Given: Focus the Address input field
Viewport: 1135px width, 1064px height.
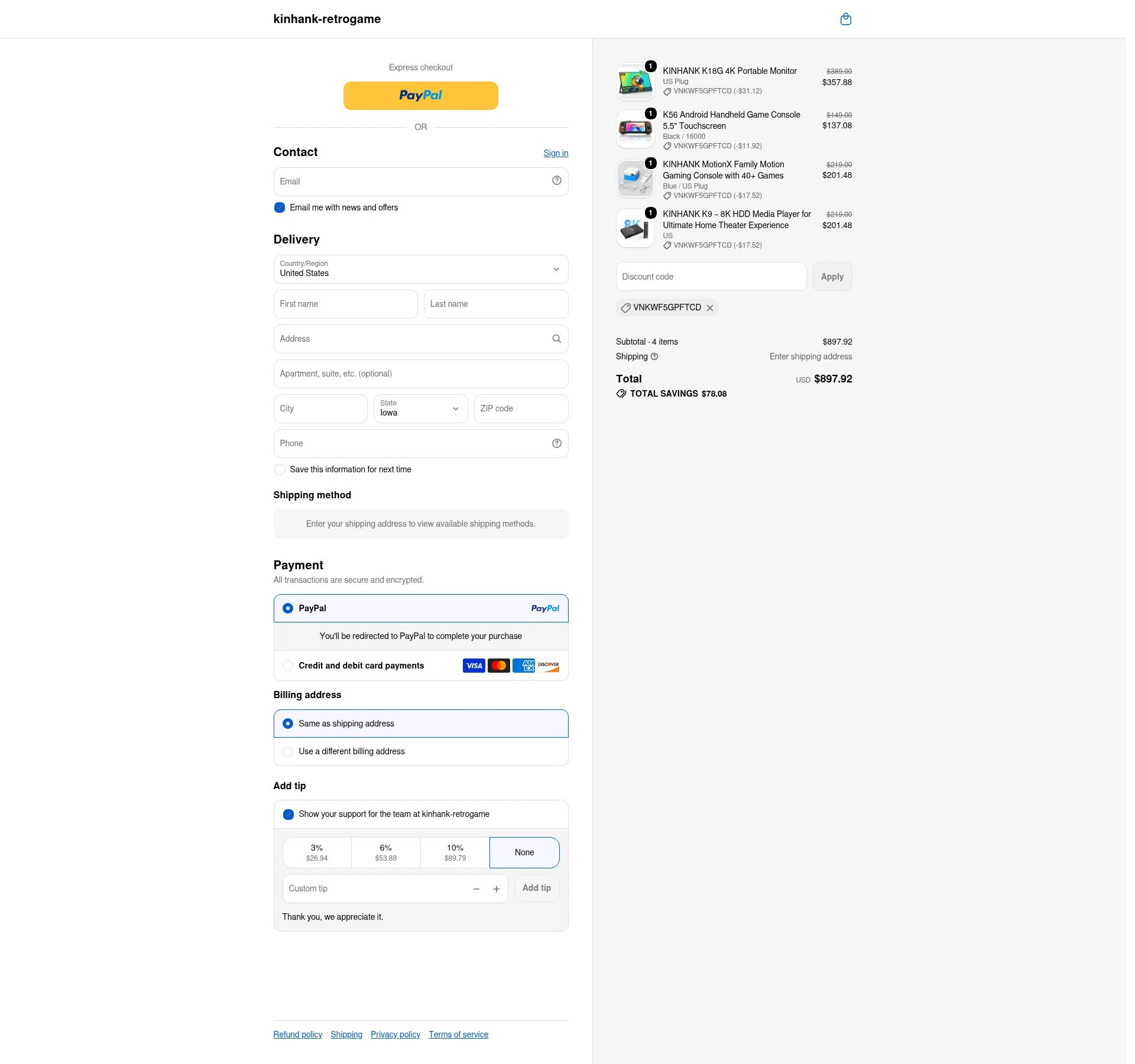Looking at the screenshot, I should pos(421,339).
